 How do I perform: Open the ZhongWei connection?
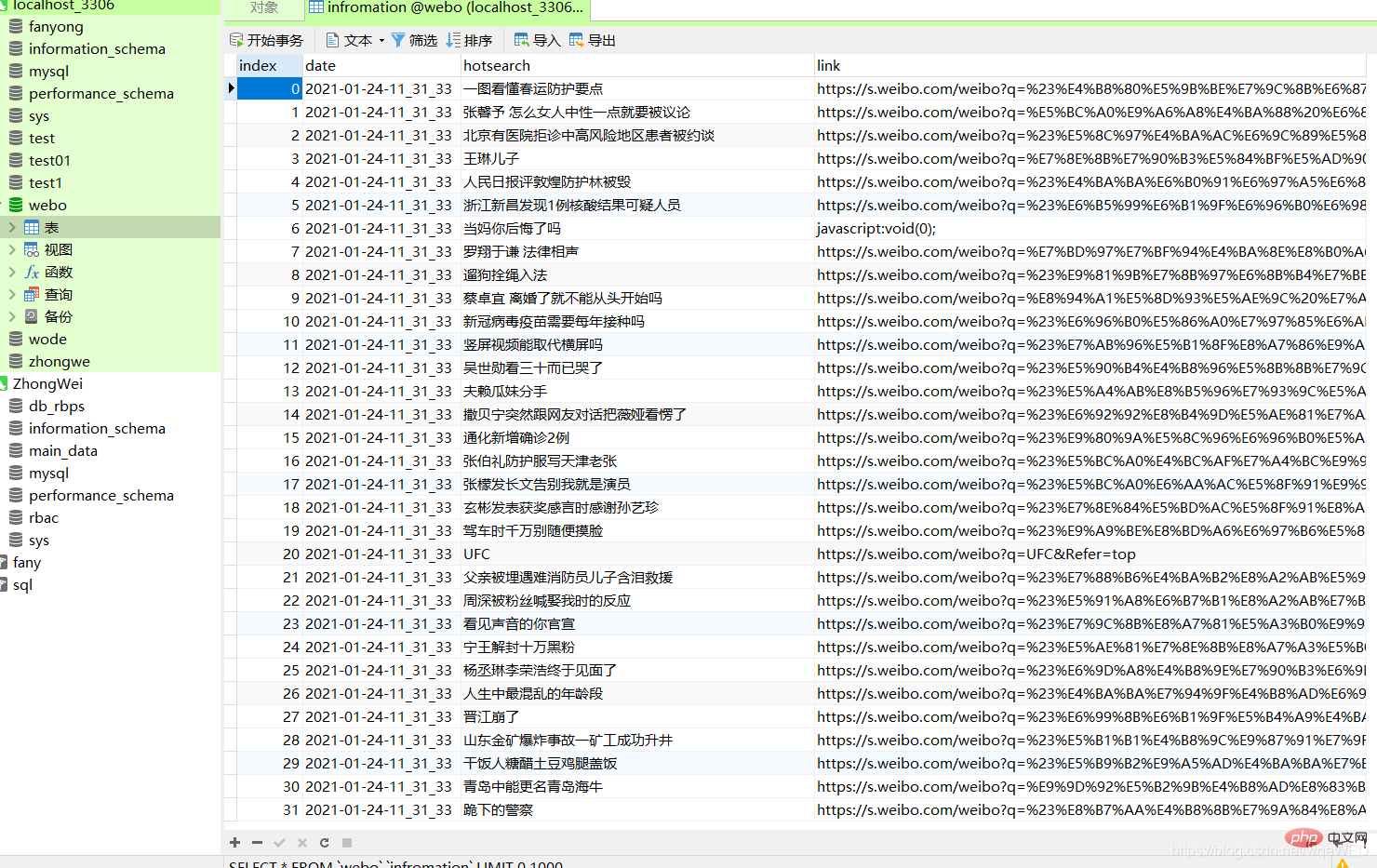pyautogui.click(x=47, y=383)
